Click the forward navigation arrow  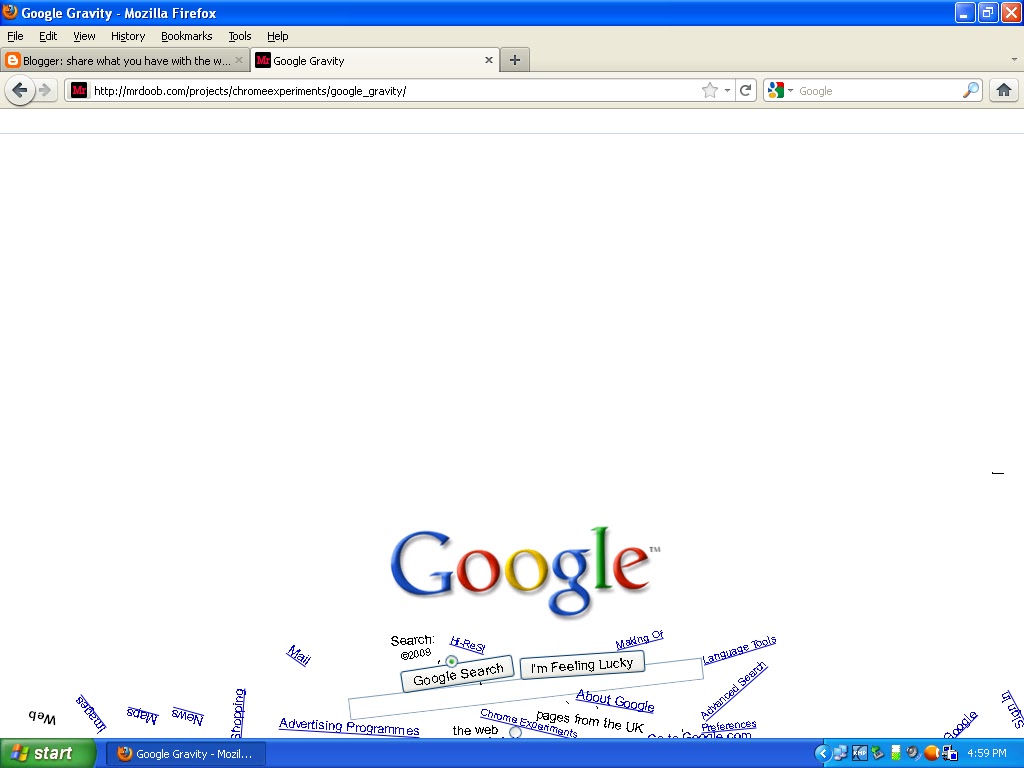tap(44, 90)
